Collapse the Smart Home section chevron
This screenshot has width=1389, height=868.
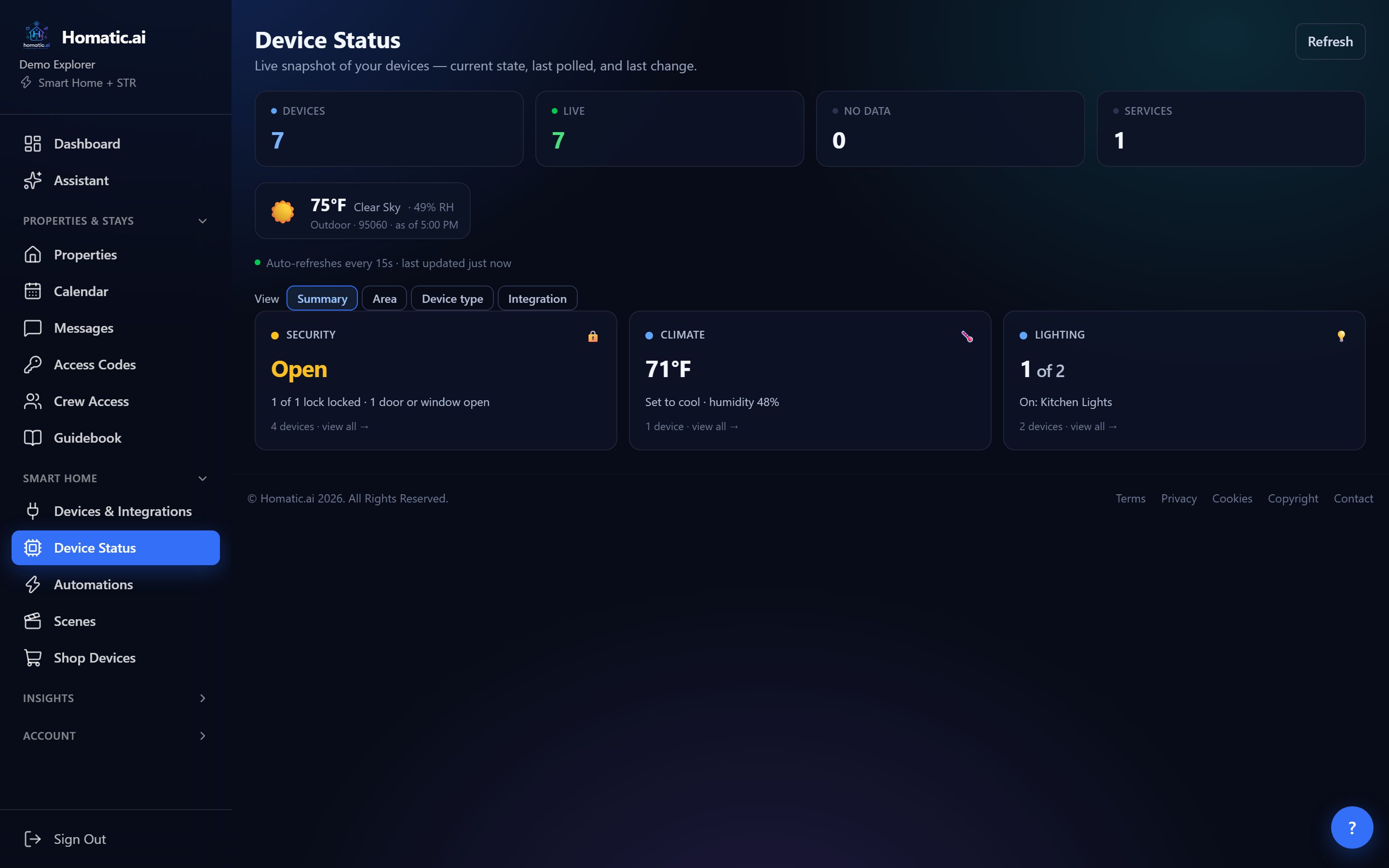tap(203, 478)
